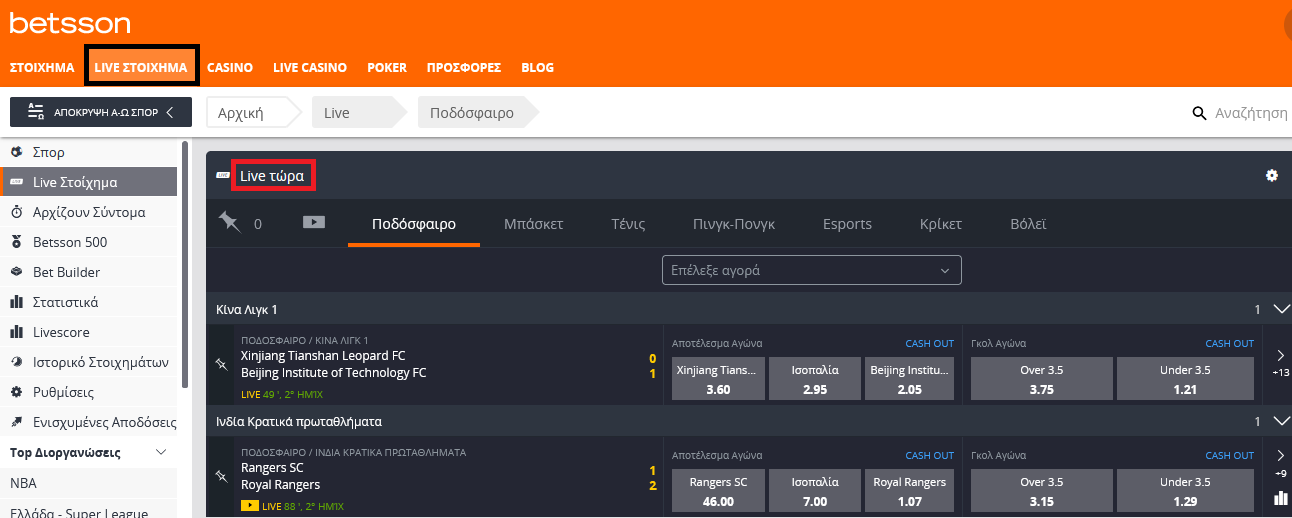This screenshot has height=518, width=1292.
Task: Click the pinned events pin icon
Action: [230, 223]
